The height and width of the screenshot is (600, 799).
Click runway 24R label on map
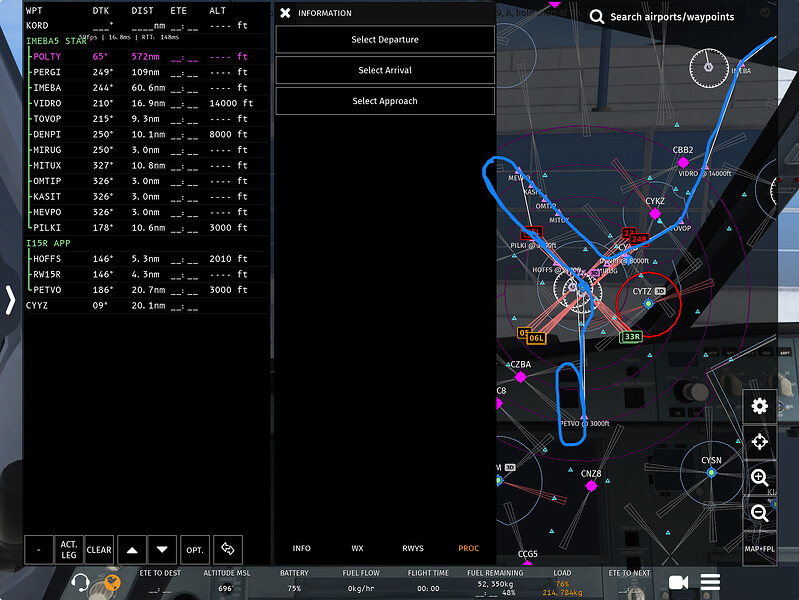pos(639,239)
